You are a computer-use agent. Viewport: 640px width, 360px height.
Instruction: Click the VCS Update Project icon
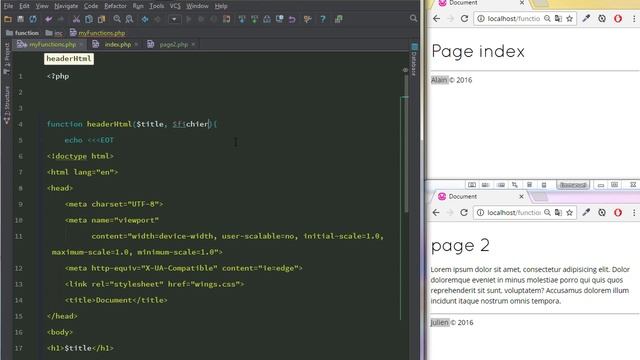242,19
